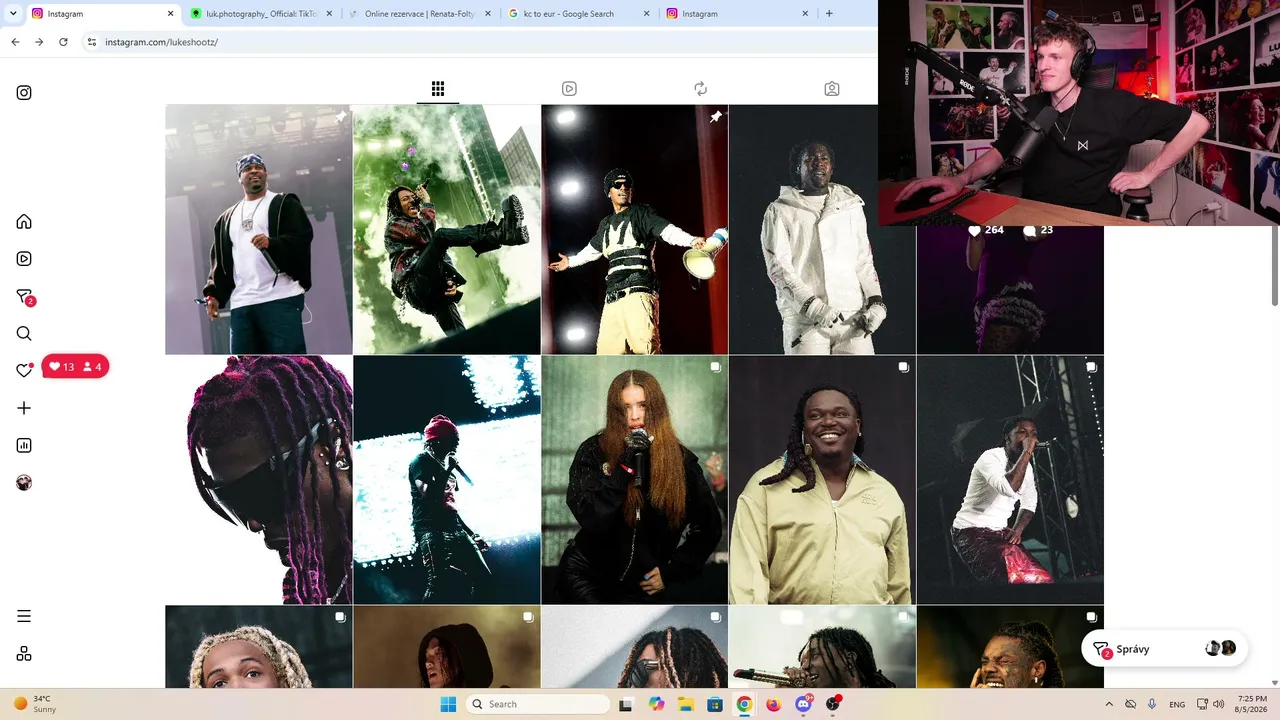Switch to the profile Reels tab
The image size is (1280, 720).
[x=569, y=89]
